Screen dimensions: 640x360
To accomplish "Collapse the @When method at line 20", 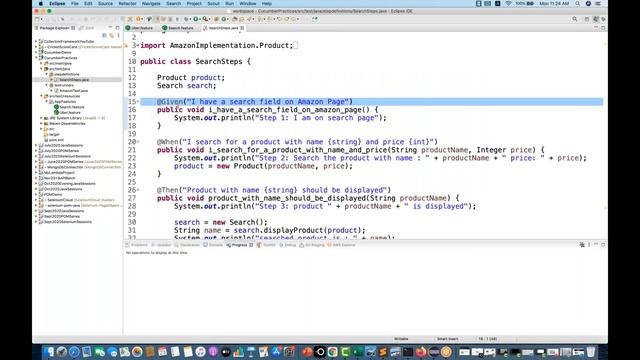I will click(x=138, y=142).
